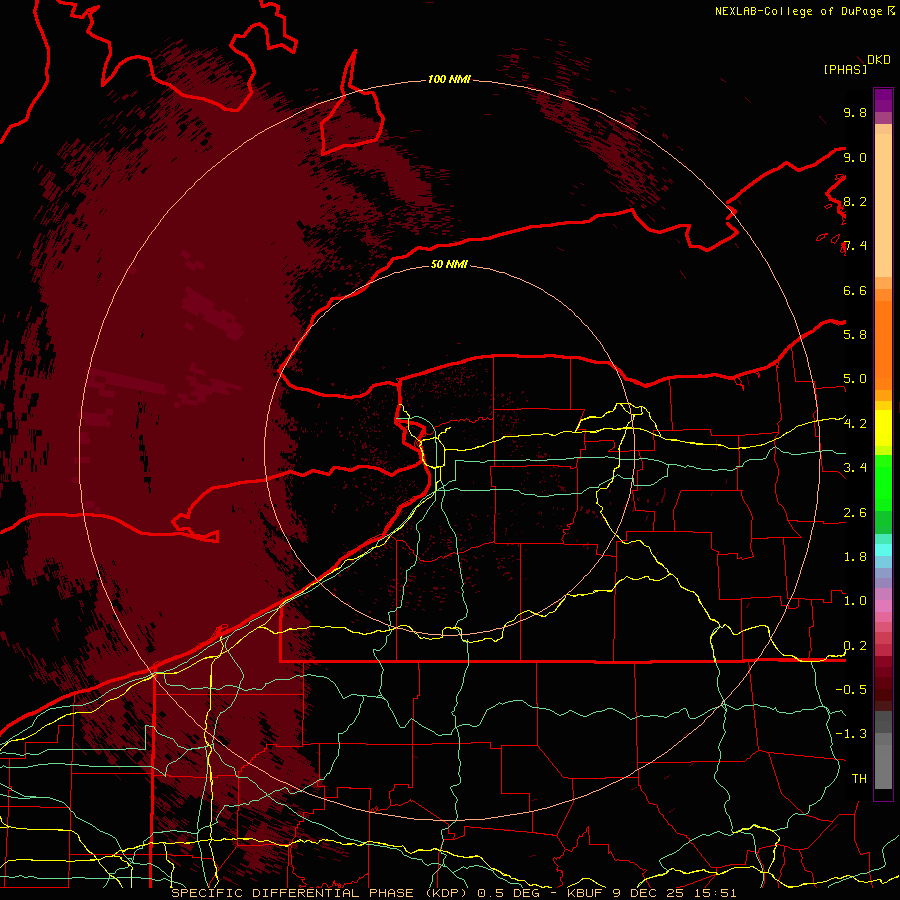The height and width of the screenshot is (900, 900).
Task: Click the 1.8 value on the scale
Action: [x=855, y=557]
